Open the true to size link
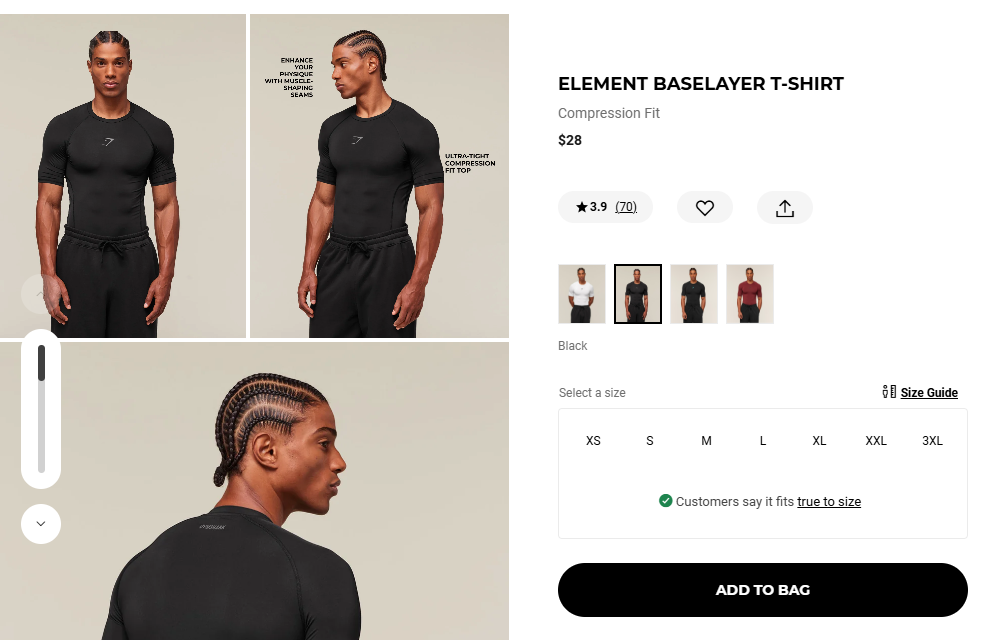986x640 pixels. [829, 502]
